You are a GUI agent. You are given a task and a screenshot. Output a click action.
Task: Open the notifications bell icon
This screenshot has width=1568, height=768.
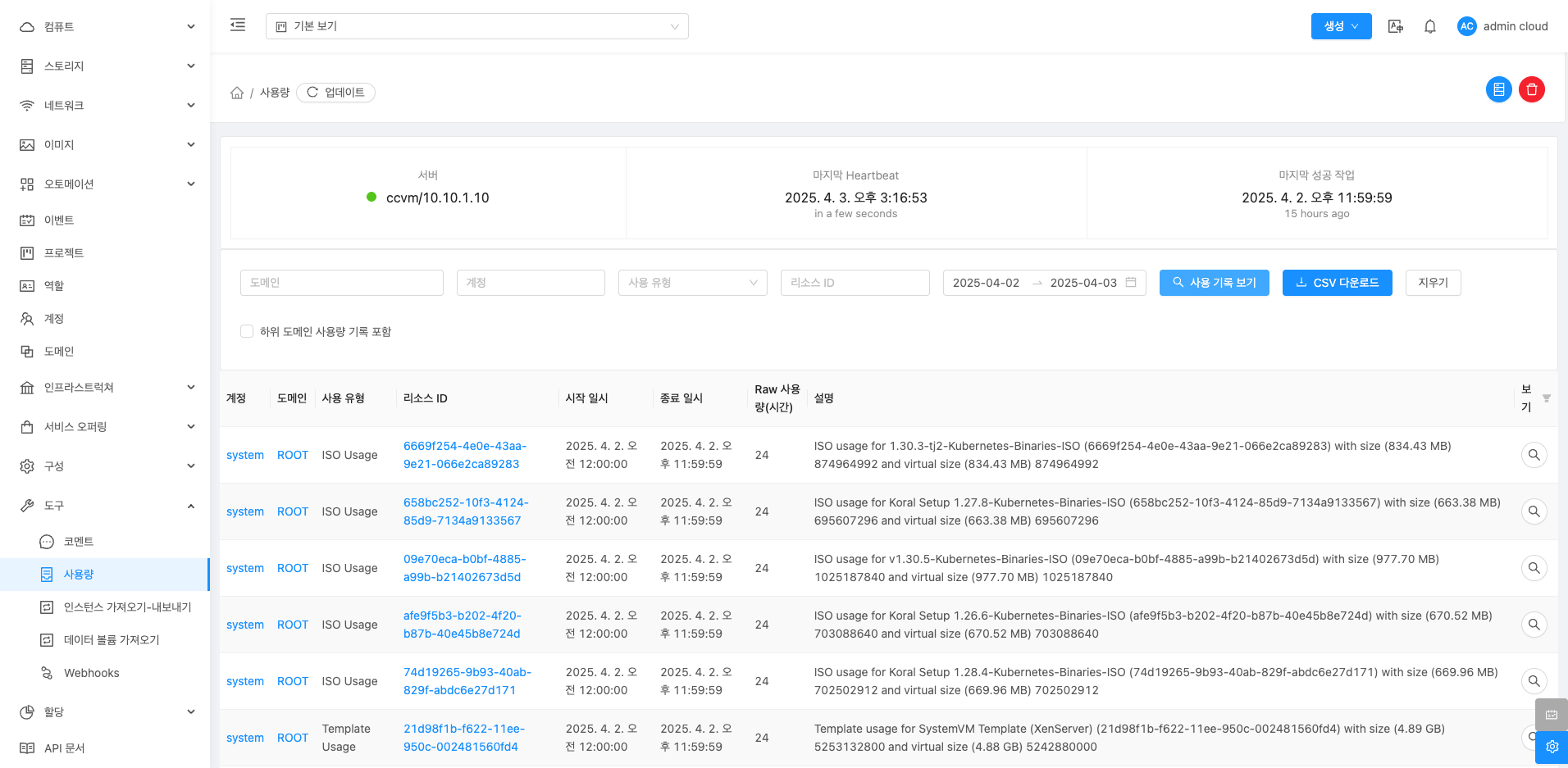click(x=1429, y=26)
